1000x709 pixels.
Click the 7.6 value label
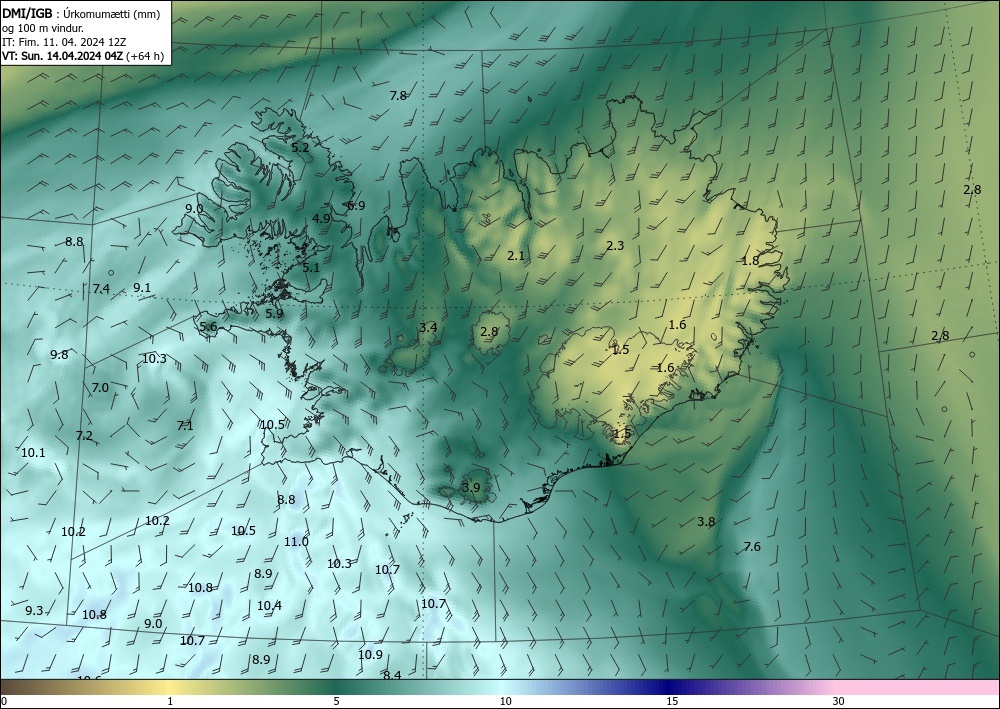click(x=753, y=546)
